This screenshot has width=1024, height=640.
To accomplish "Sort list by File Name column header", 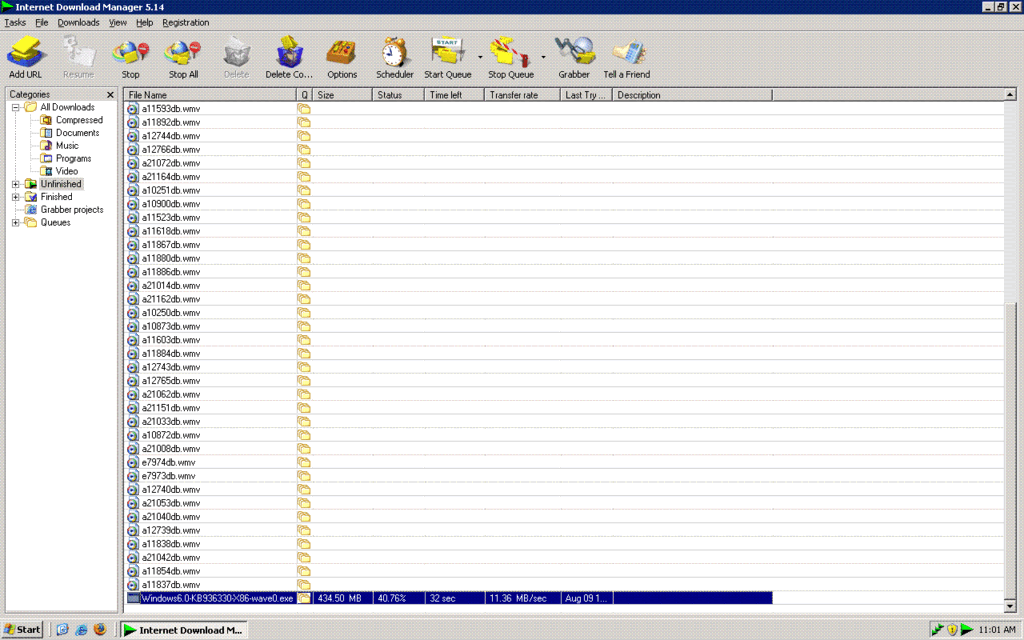I will tap(210, 95).
